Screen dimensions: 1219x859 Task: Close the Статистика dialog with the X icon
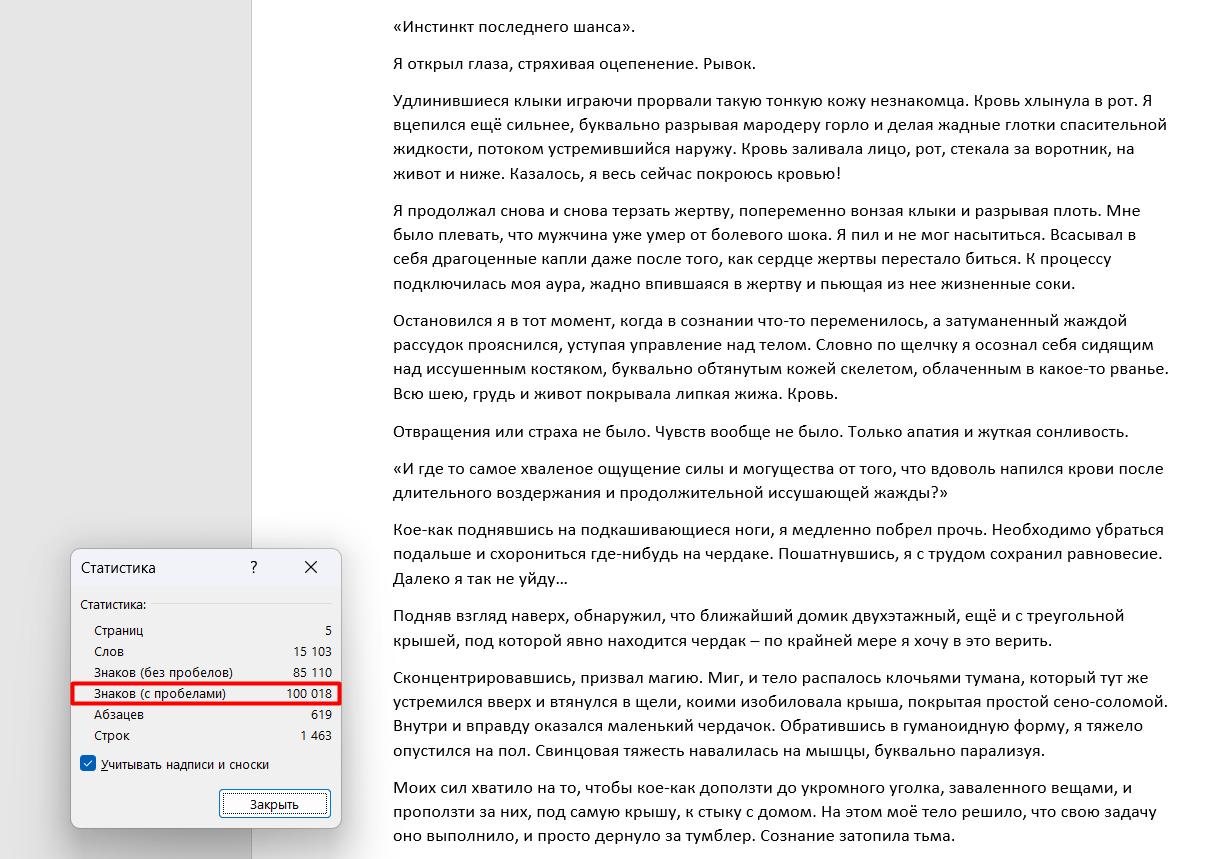click(311, 567)
